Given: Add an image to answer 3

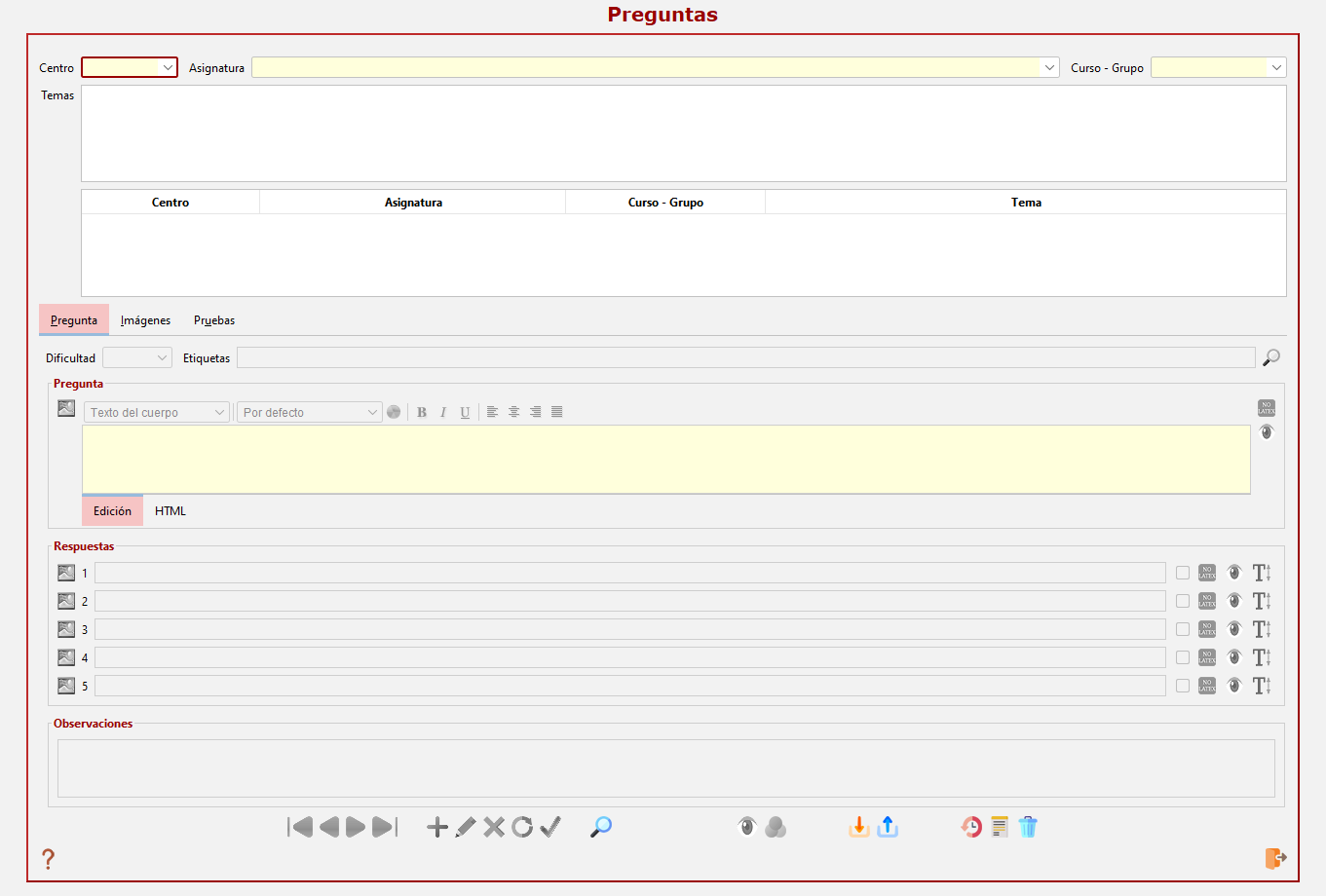Looking at the screenshot, I should pos(66,629).
